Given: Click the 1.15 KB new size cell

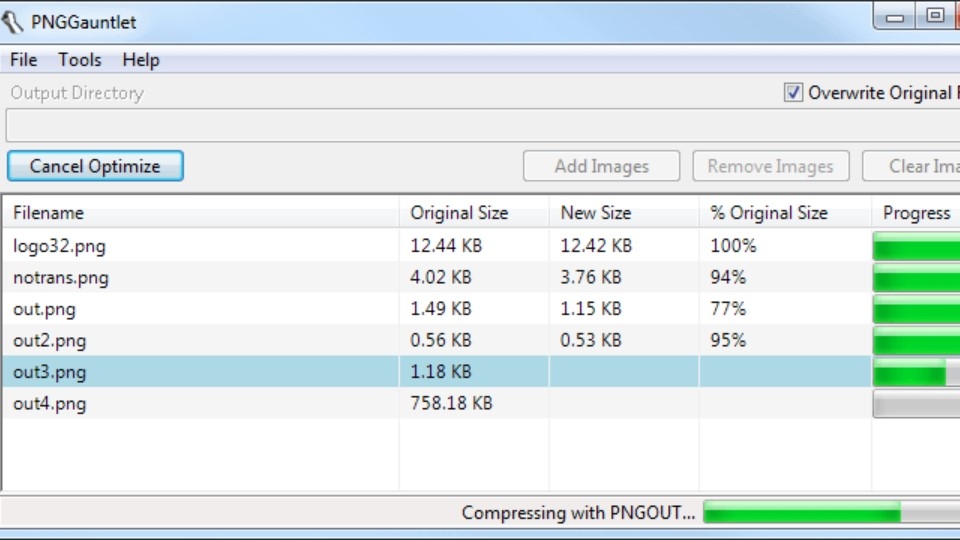Looking at the screenshot, I should tap(591, 309).
